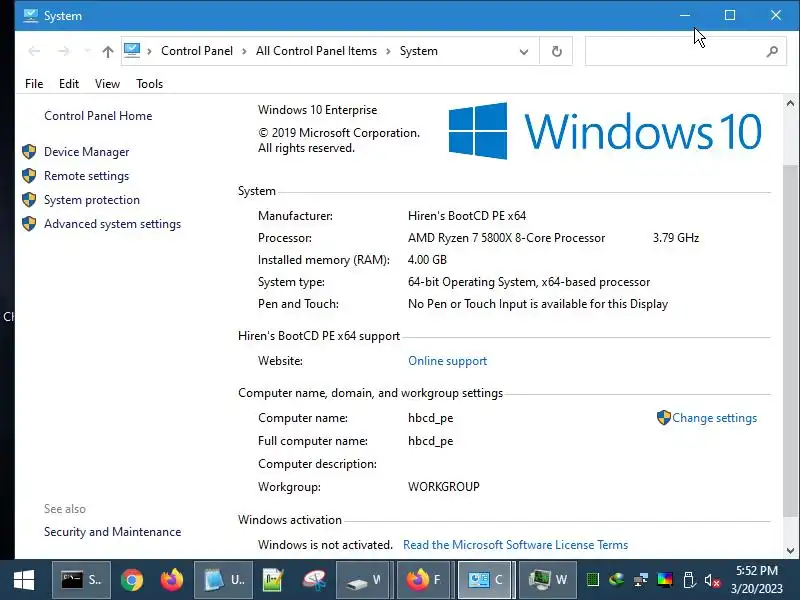
Task: Switch to the Command Prompt taskbar item
Action: [x=81, y=580]
